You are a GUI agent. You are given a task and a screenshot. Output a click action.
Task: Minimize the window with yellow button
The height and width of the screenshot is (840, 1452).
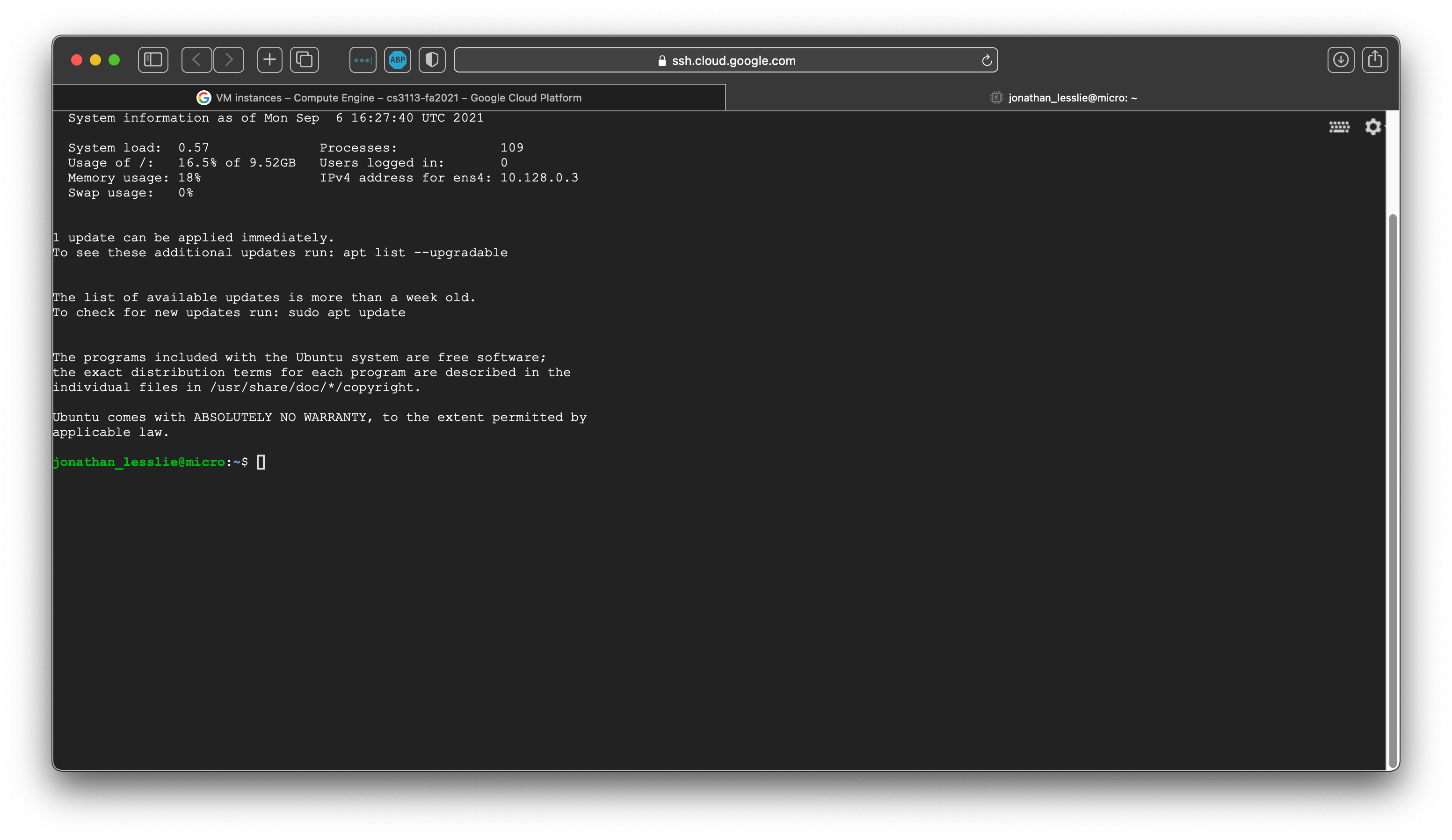pyautogui.click(x=95, y=60)
